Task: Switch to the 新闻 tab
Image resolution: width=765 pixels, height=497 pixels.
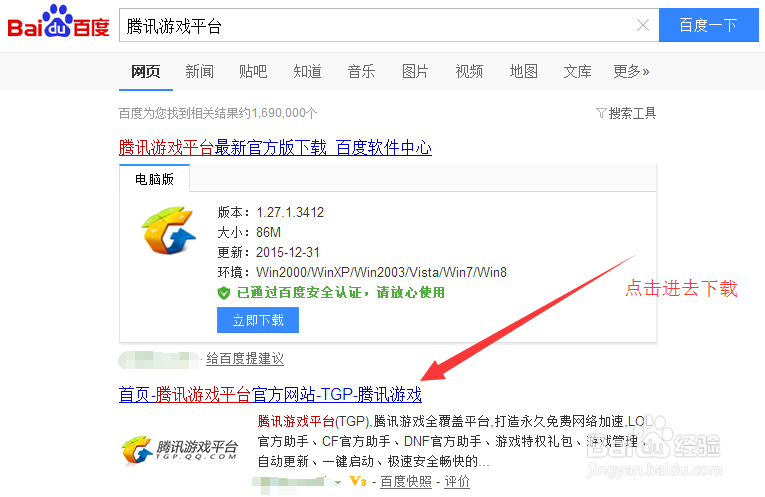Action: pos(200,72)
